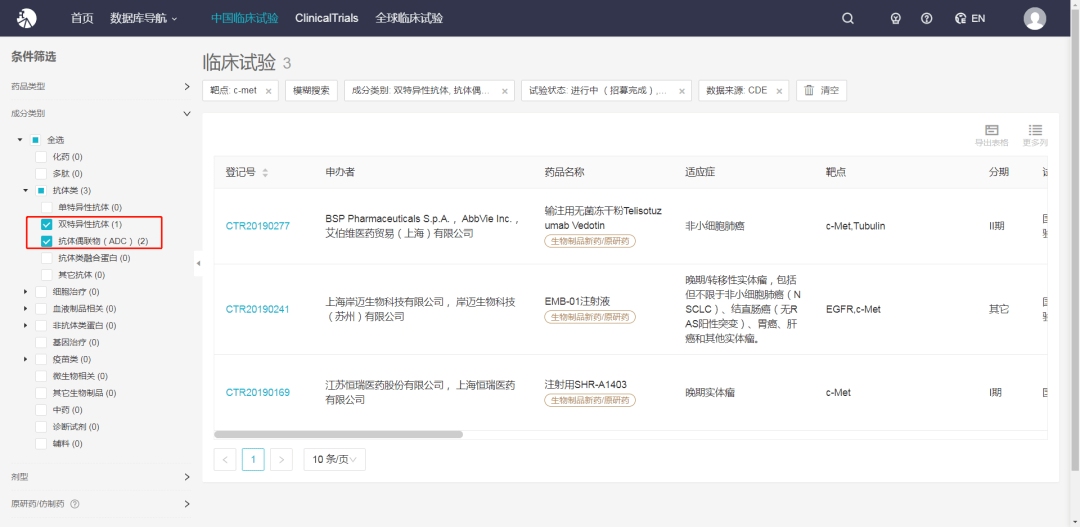The image size is (1080, 527).
Task: Uncheck the 双特异性抗体 (1) checkbox
Action: (46, 225)
